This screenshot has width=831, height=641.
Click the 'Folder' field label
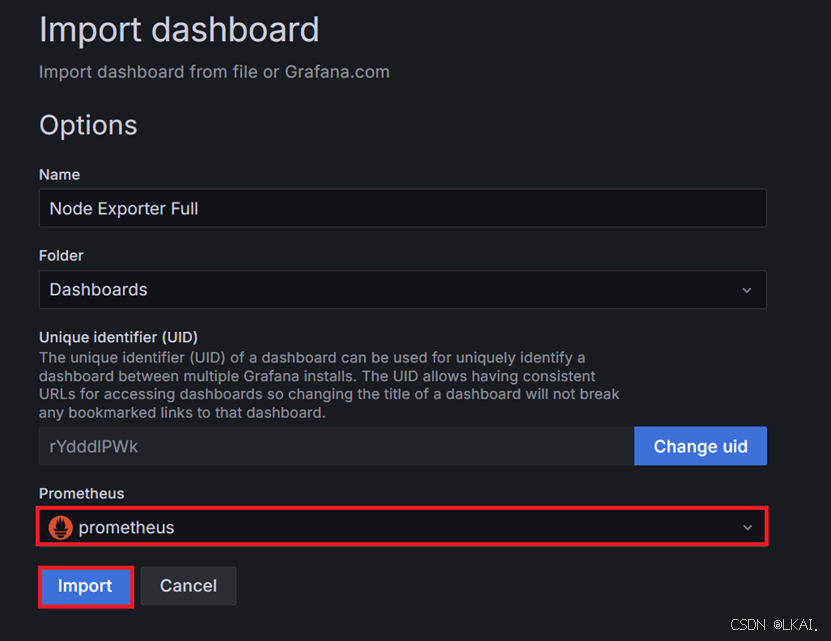(61, 256)
